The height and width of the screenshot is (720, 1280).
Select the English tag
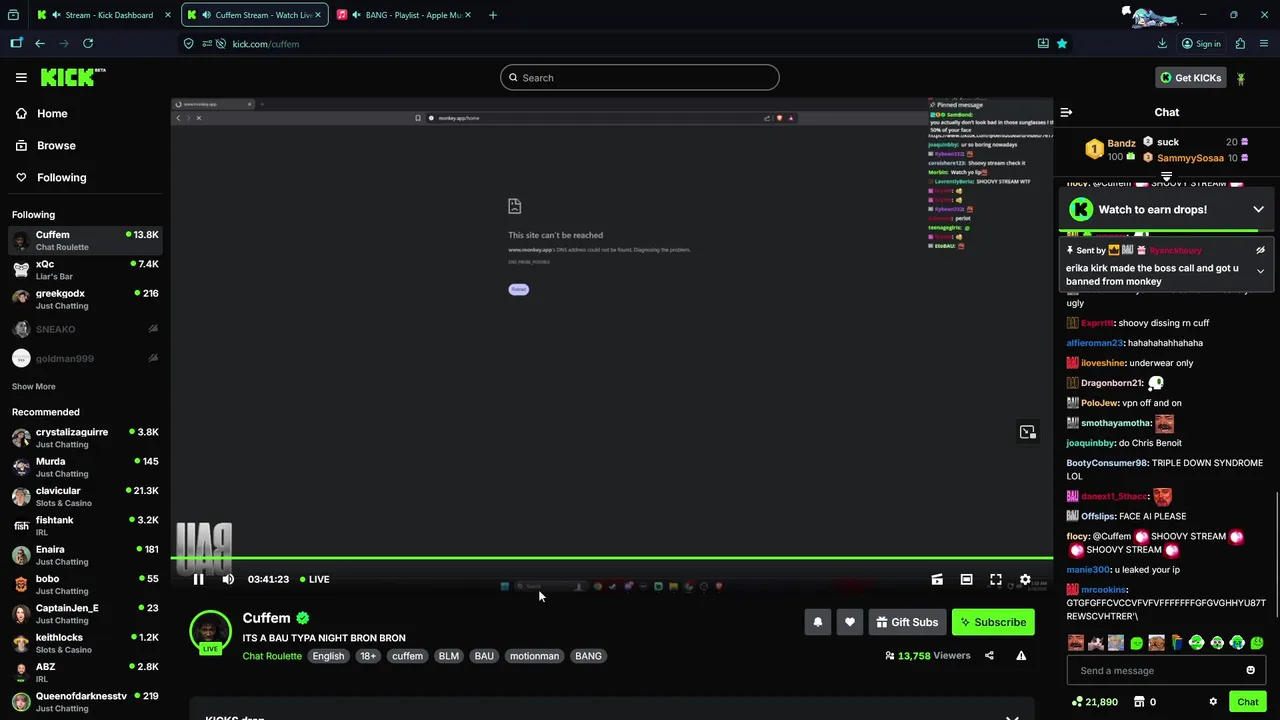(328, 656)
